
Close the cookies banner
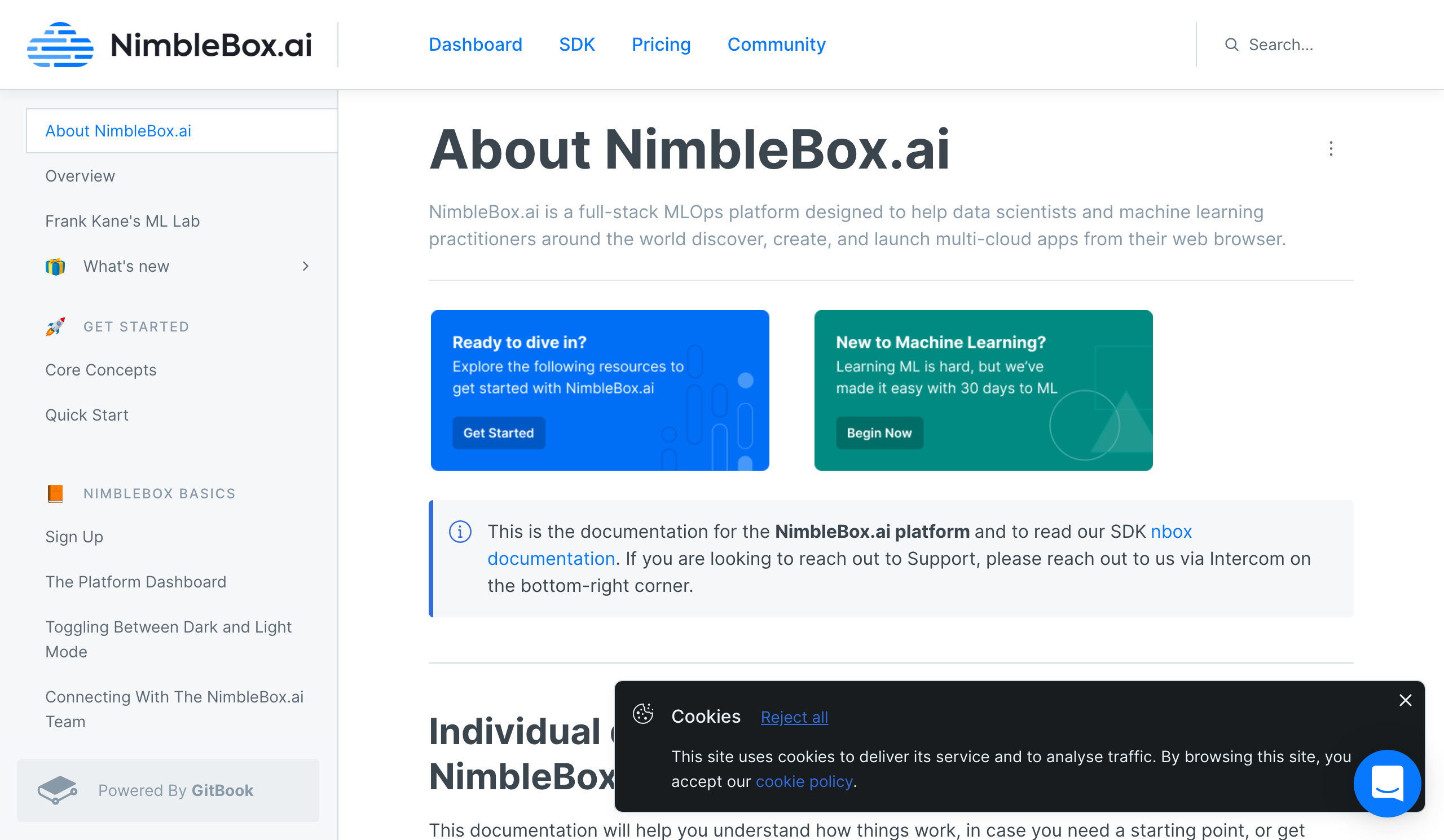coord(1405,700)
